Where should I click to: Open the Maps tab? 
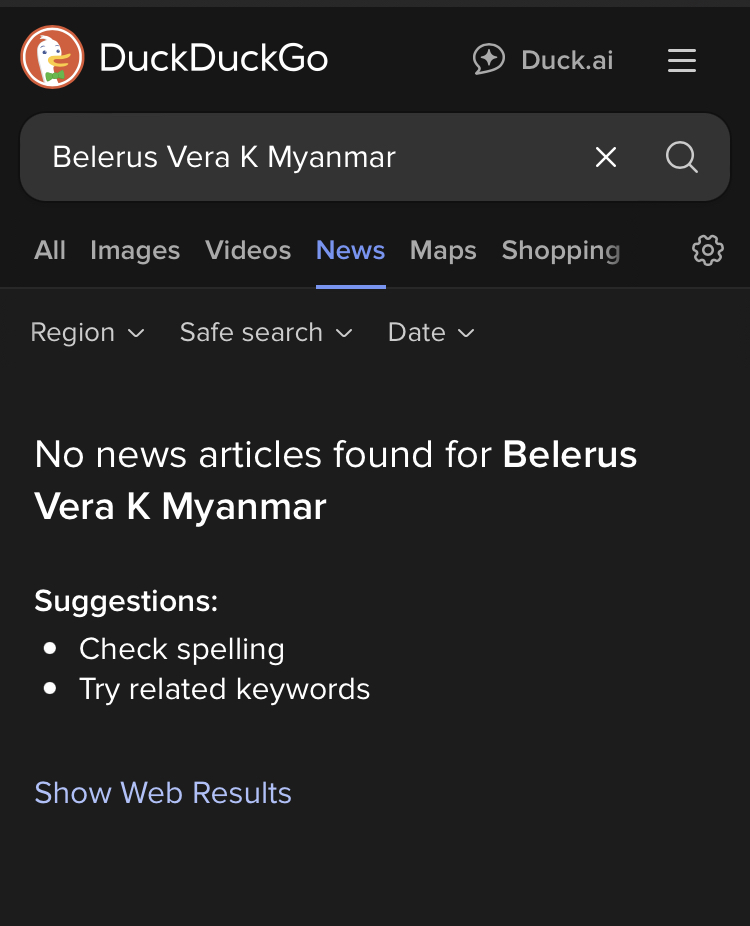(443, 250)
